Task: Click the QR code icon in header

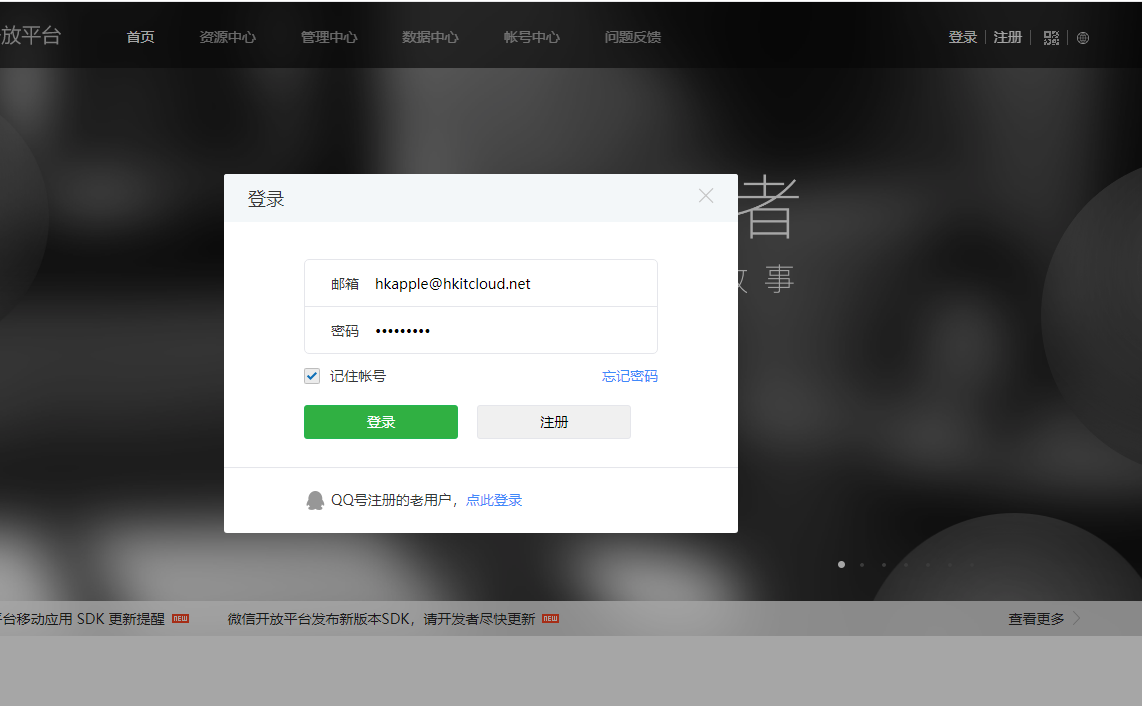Action: pos(1051,38)
